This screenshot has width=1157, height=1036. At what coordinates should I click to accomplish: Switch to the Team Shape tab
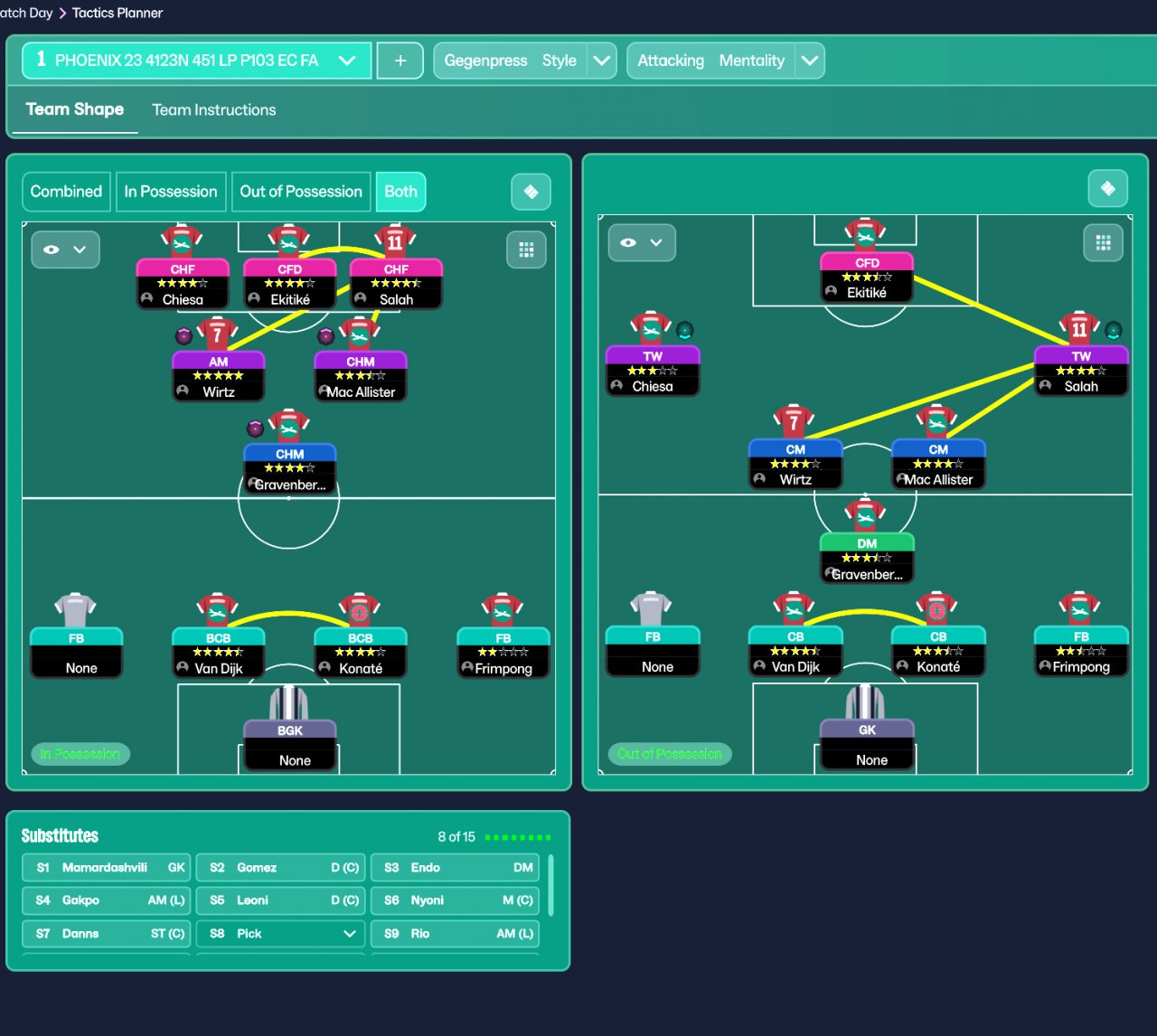75,109
